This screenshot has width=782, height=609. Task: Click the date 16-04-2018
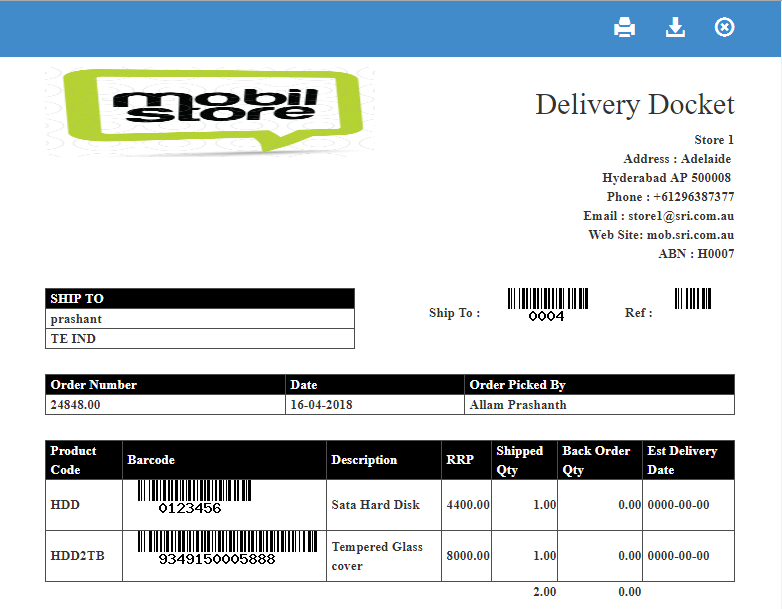tap(321, 405)
